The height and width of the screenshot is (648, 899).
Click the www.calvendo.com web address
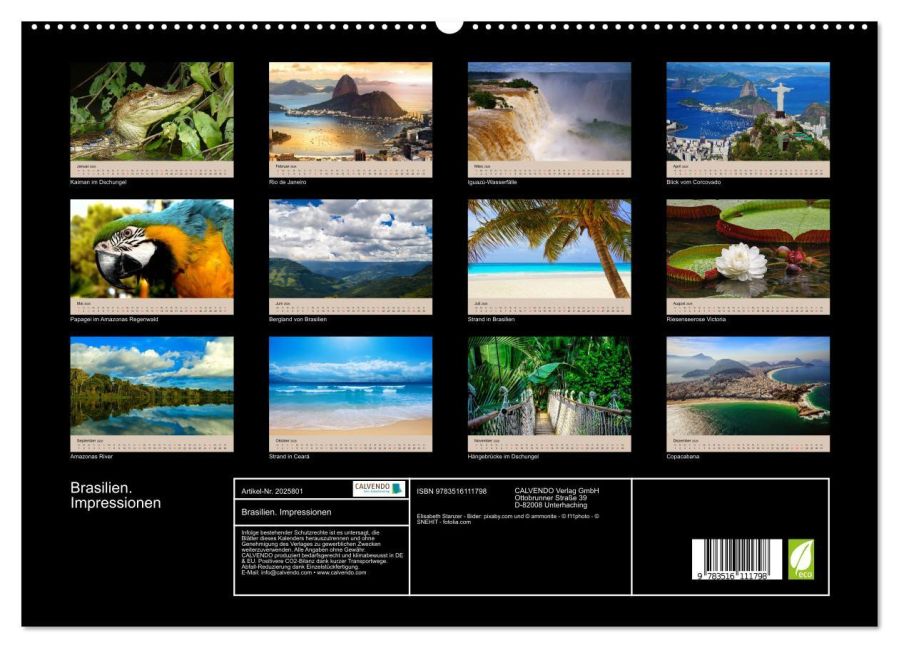[341, 572]
